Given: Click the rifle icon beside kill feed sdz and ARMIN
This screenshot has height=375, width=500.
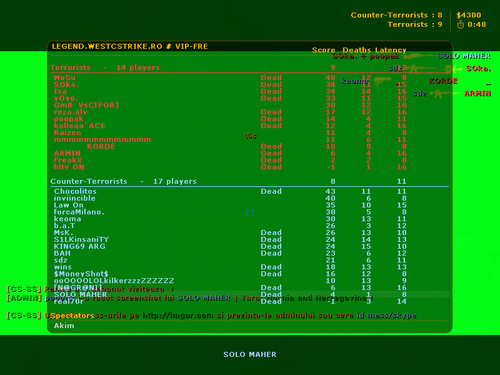Looking at the screenshot, I should tap(445, 94).
